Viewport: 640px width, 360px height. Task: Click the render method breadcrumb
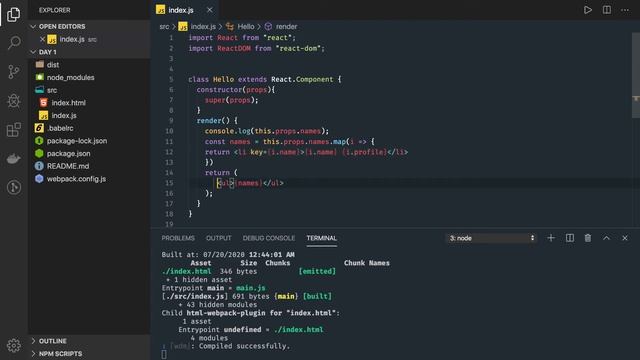286,27
